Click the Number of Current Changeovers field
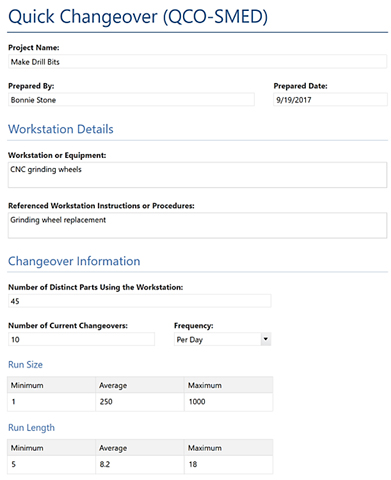This screenshot has height=480, width=391. tap(81, 339)
